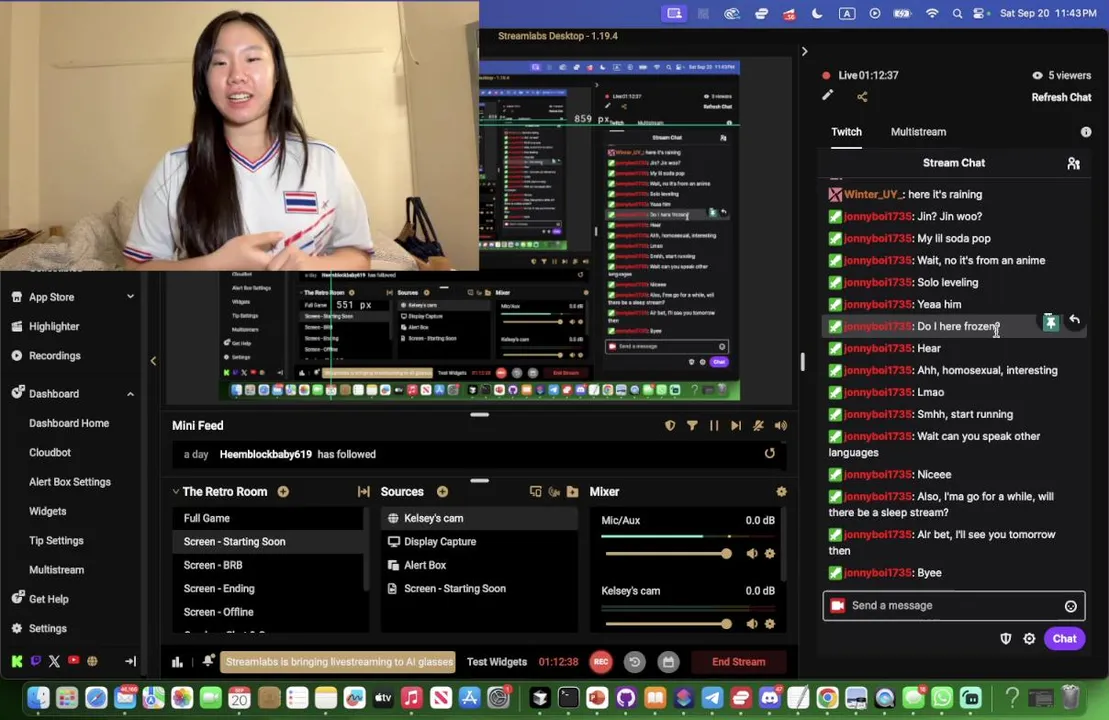The width and height of the screenshot is (1109, 720).
Task: Collapse left panel with side arrow
Action: (x=153, y=361)
